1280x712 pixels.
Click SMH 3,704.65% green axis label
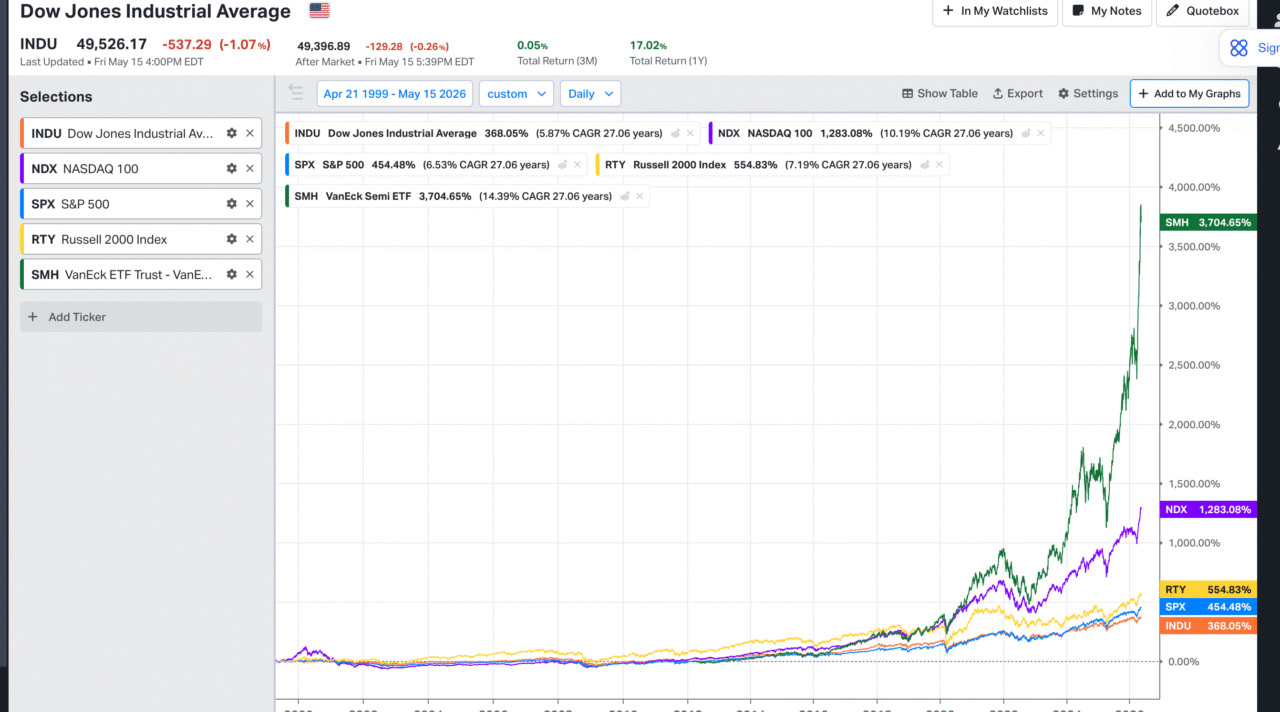(1207, 222)
